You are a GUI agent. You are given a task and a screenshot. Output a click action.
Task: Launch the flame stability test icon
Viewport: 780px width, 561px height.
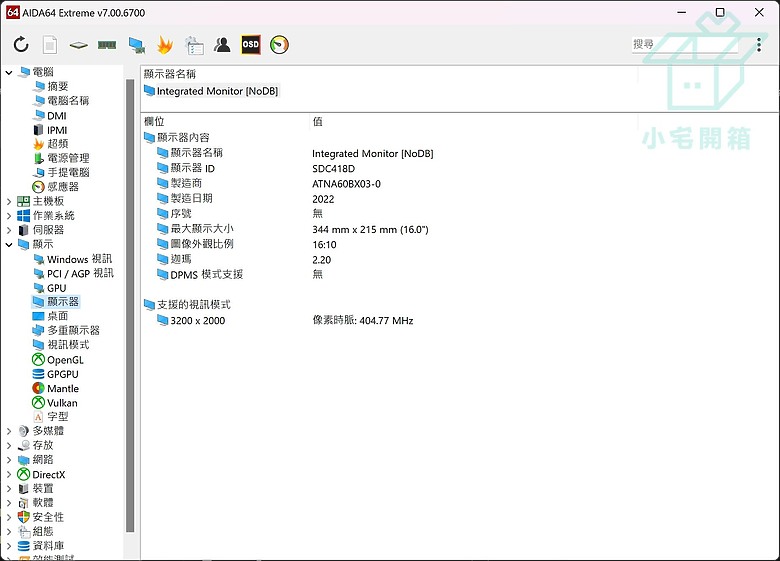coord(165,45)
